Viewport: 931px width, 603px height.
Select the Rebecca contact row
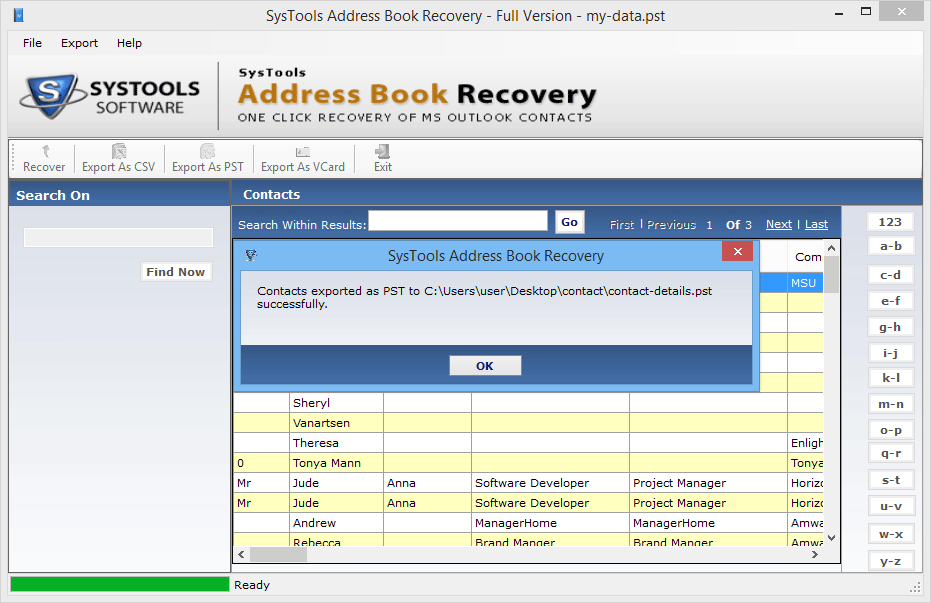(528, 540)
